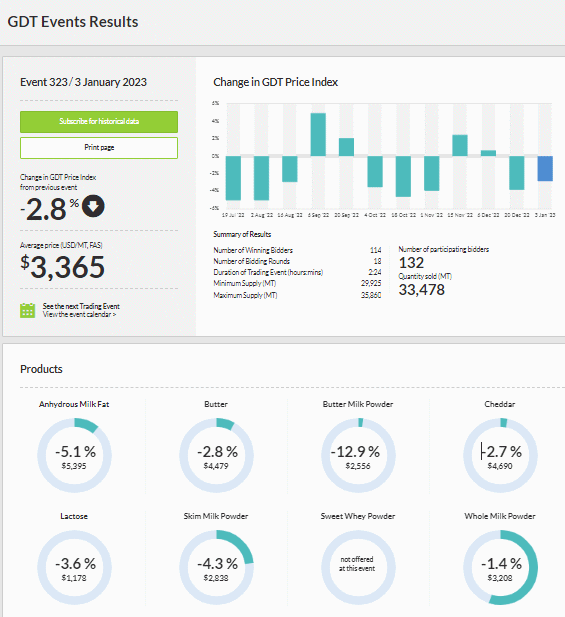Click the green calendar icon

tap(28, 310)
